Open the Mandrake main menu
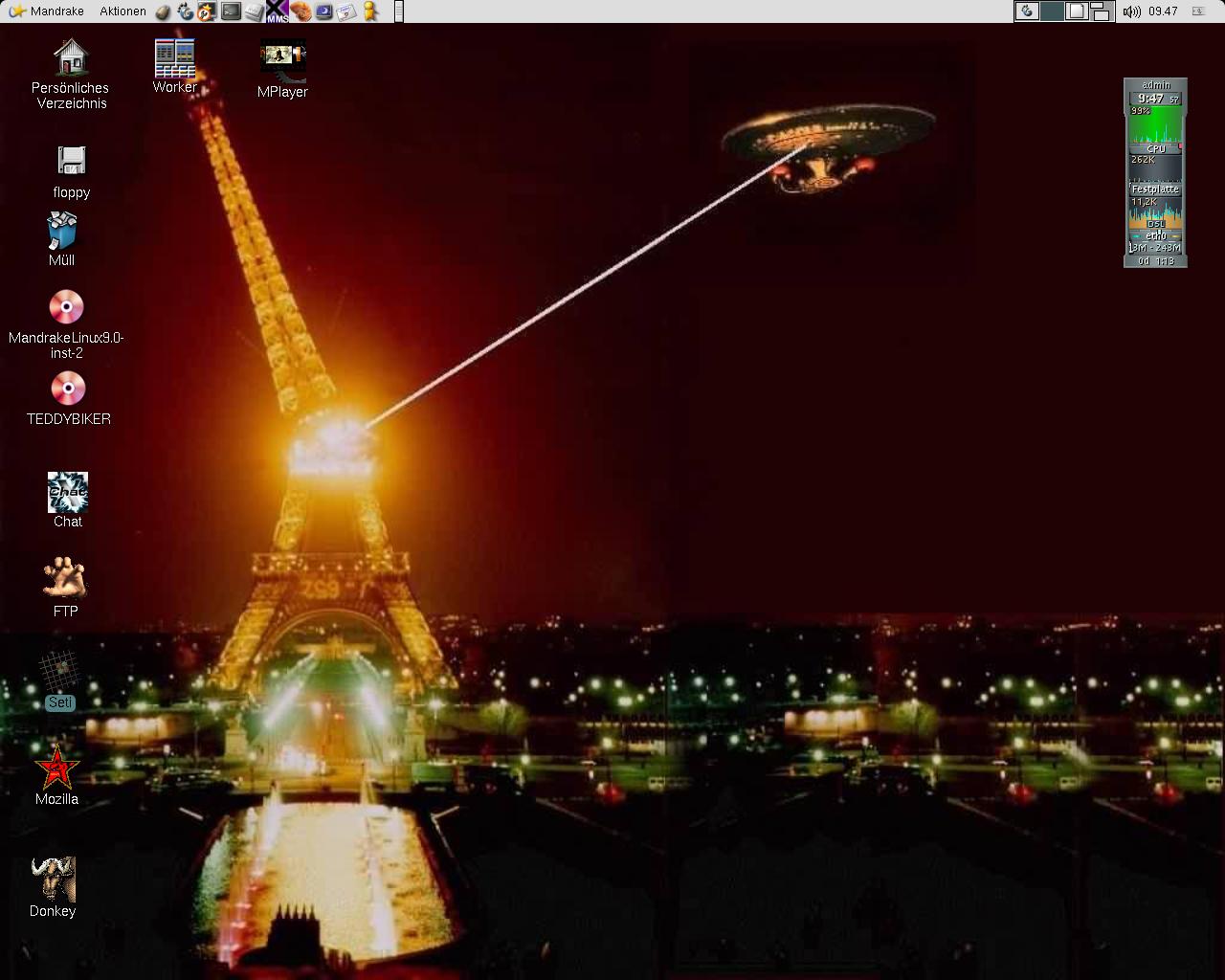This screenshot has height=980, width=1225. coord(46,11)
